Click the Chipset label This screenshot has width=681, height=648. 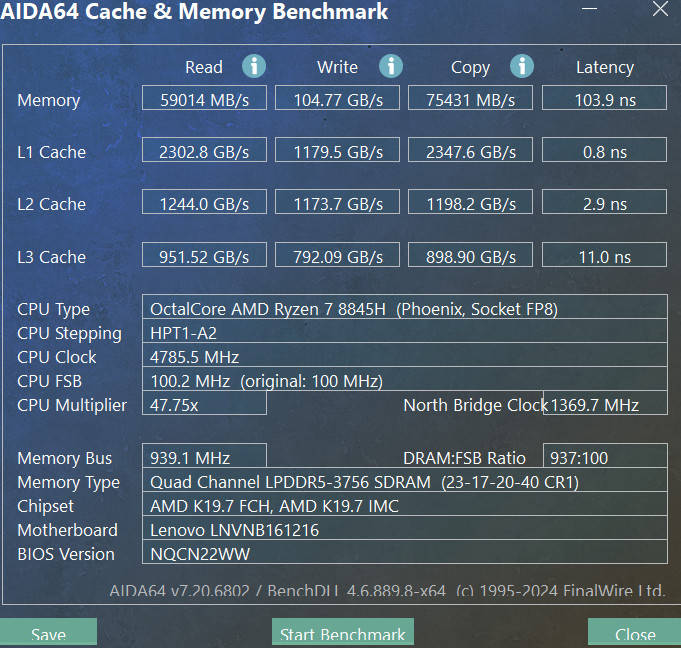[x=46, y=506]
